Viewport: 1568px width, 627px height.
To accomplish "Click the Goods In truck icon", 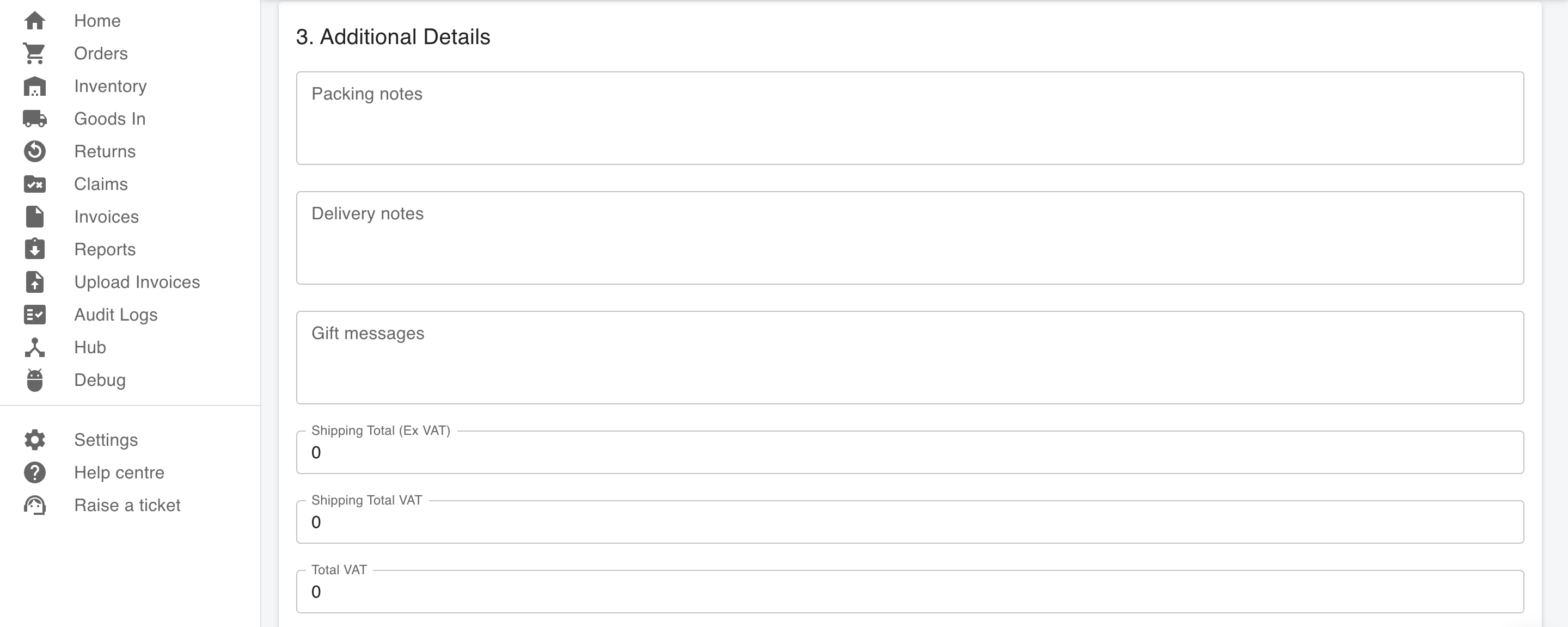I will (x=35, y=119).
